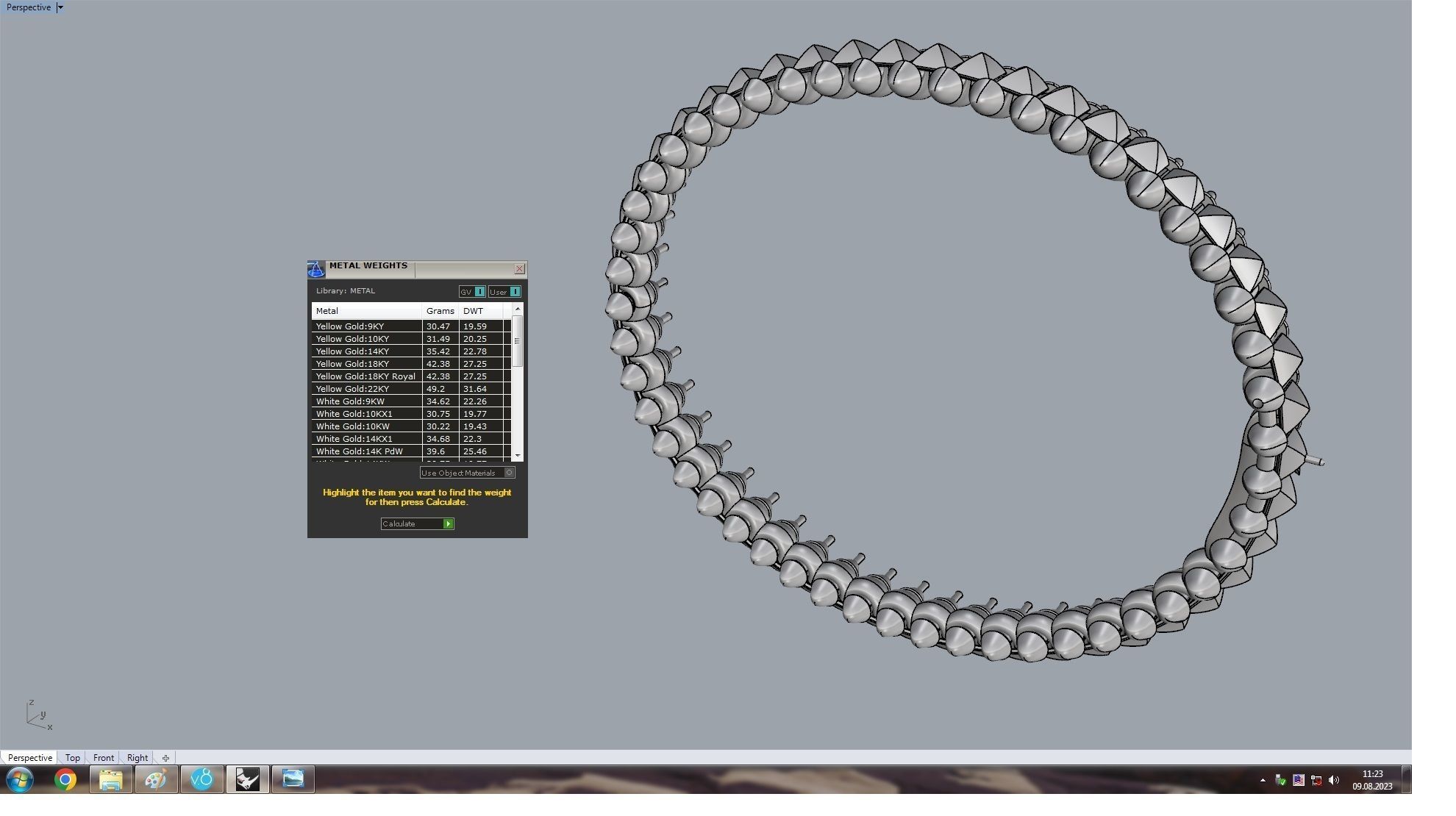Toggle the GV library switch

pos(472,292)
